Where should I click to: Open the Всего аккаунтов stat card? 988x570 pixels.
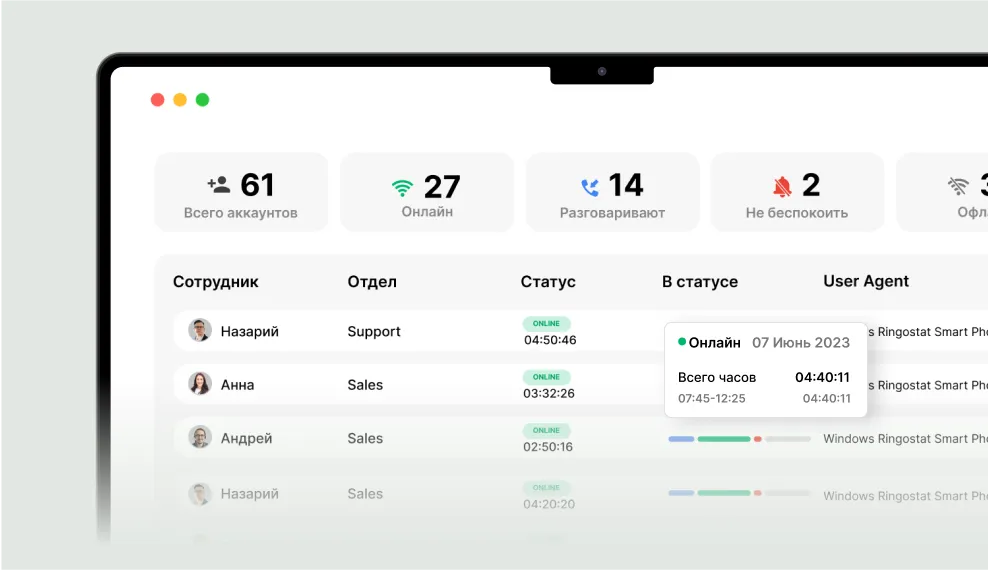241,192
